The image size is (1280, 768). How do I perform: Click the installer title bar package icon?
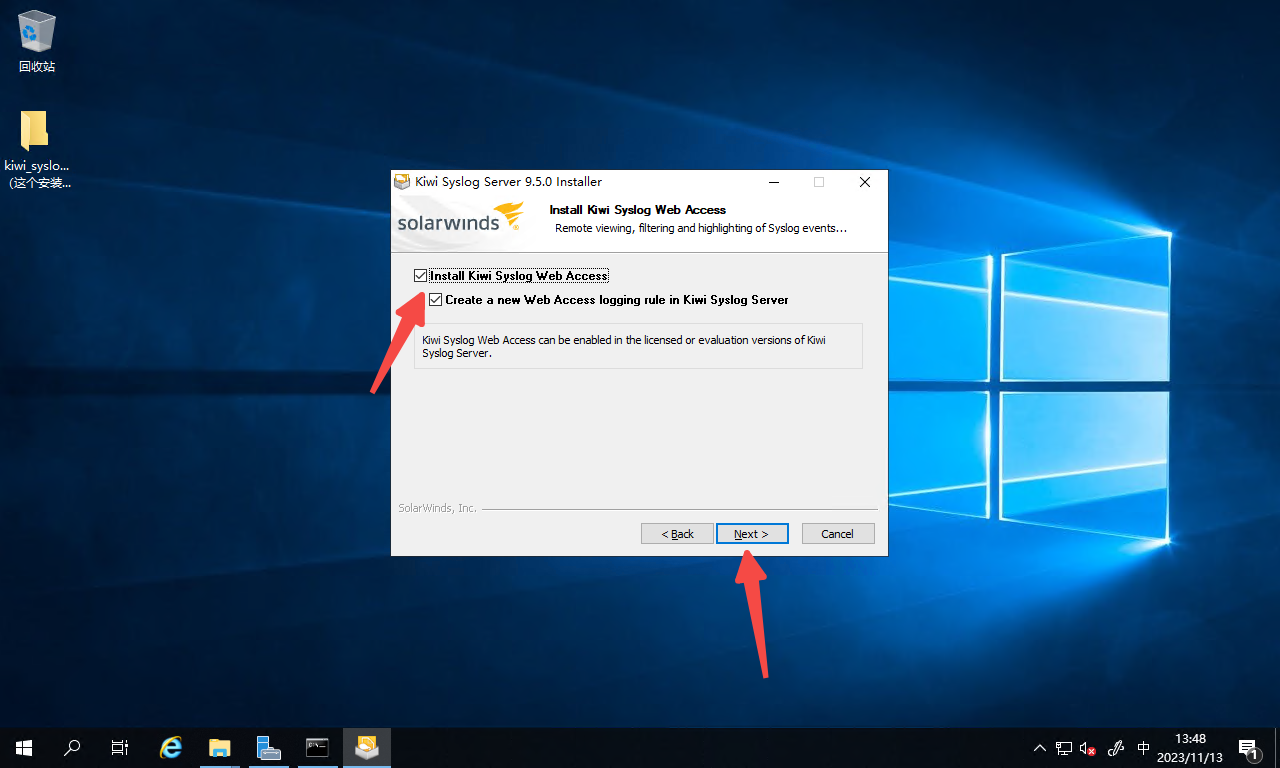coord(402,182)
